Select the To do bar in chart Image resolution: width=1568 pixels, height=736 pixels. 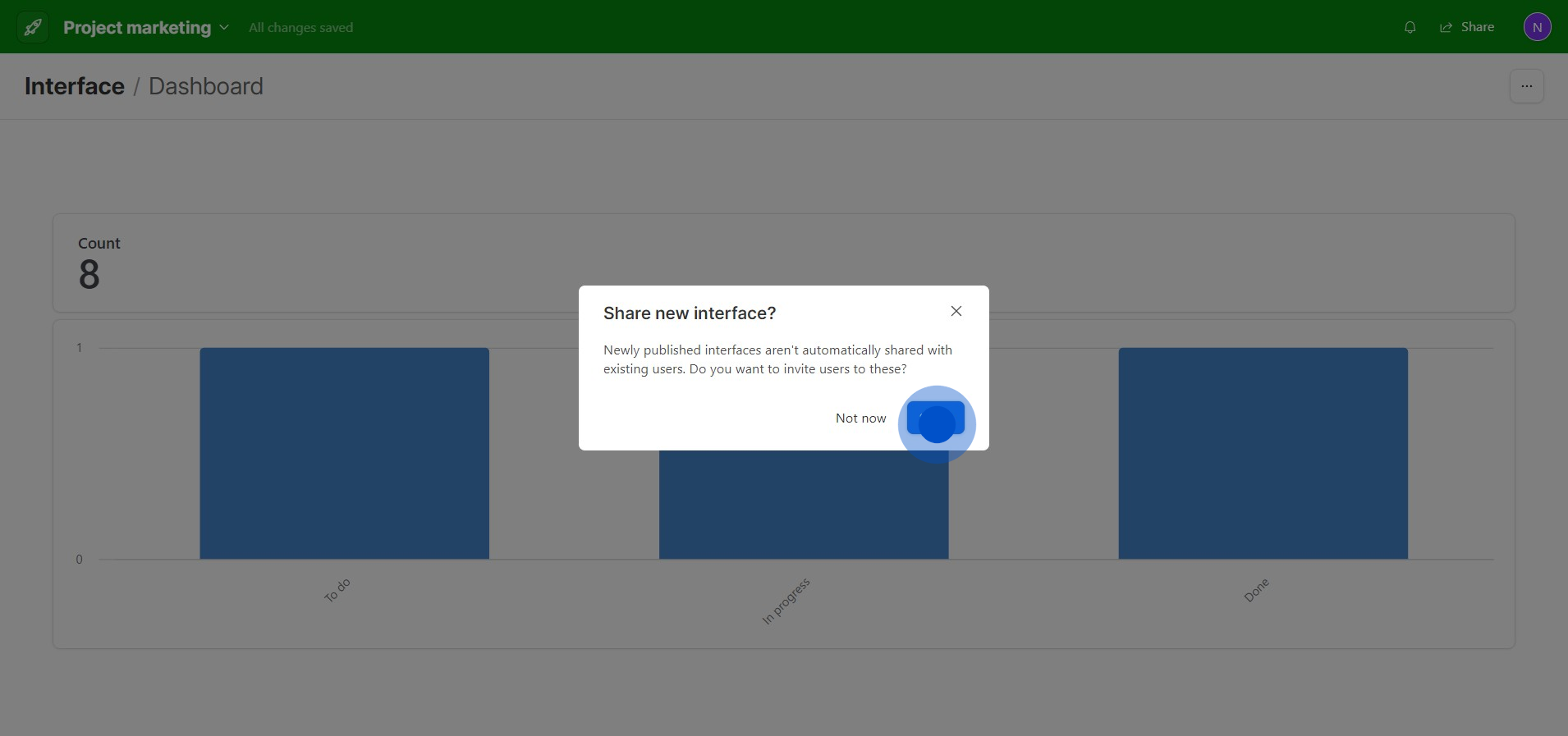(x=345, y=453)
